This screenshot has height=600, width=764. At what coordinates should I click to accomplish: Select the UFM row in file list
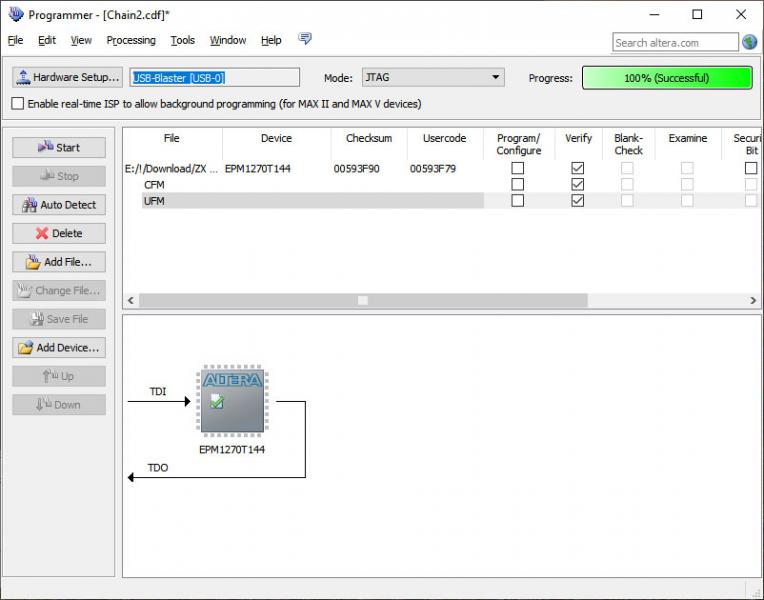(x=300, y=201)
